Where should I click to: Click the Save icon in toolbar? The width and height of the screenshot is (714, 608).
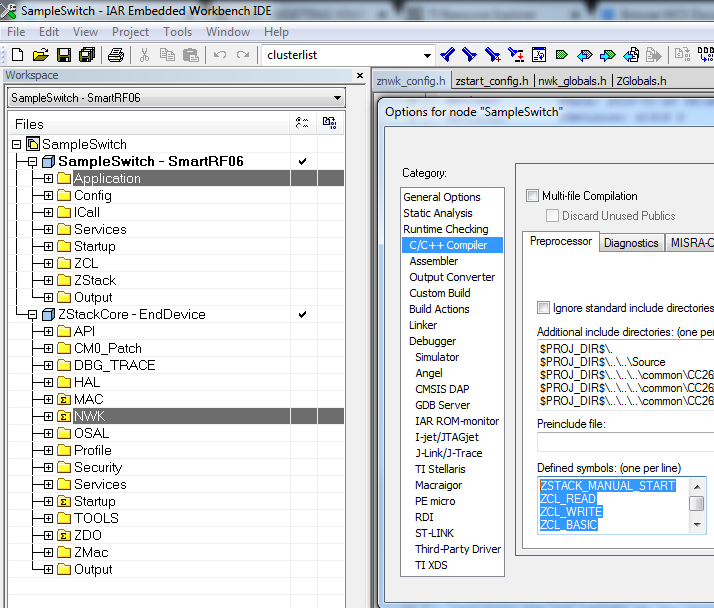click(x=63, y=55)
